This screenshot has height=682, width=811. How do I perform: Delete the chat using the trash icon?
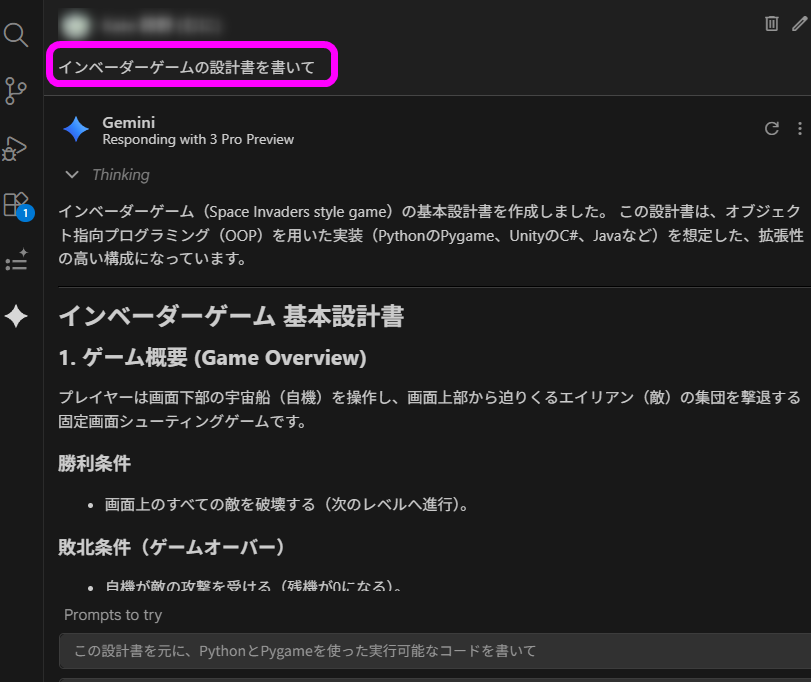tap(771, 22)
